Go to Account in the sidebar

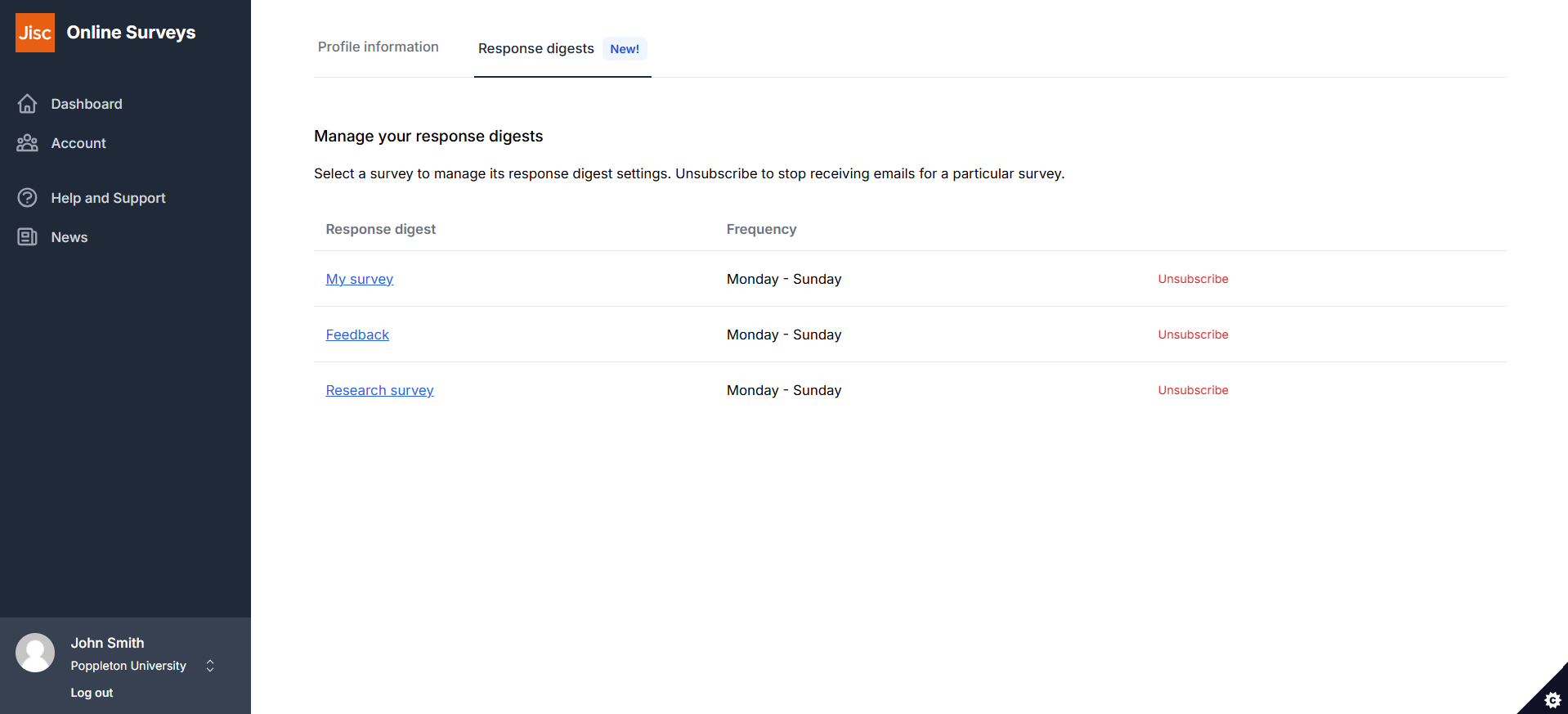(78, 143)
